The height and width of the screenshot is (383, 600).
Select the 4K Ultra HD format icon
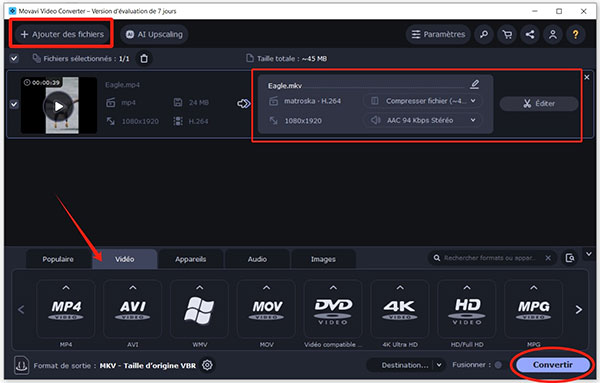tap(400, 310)
